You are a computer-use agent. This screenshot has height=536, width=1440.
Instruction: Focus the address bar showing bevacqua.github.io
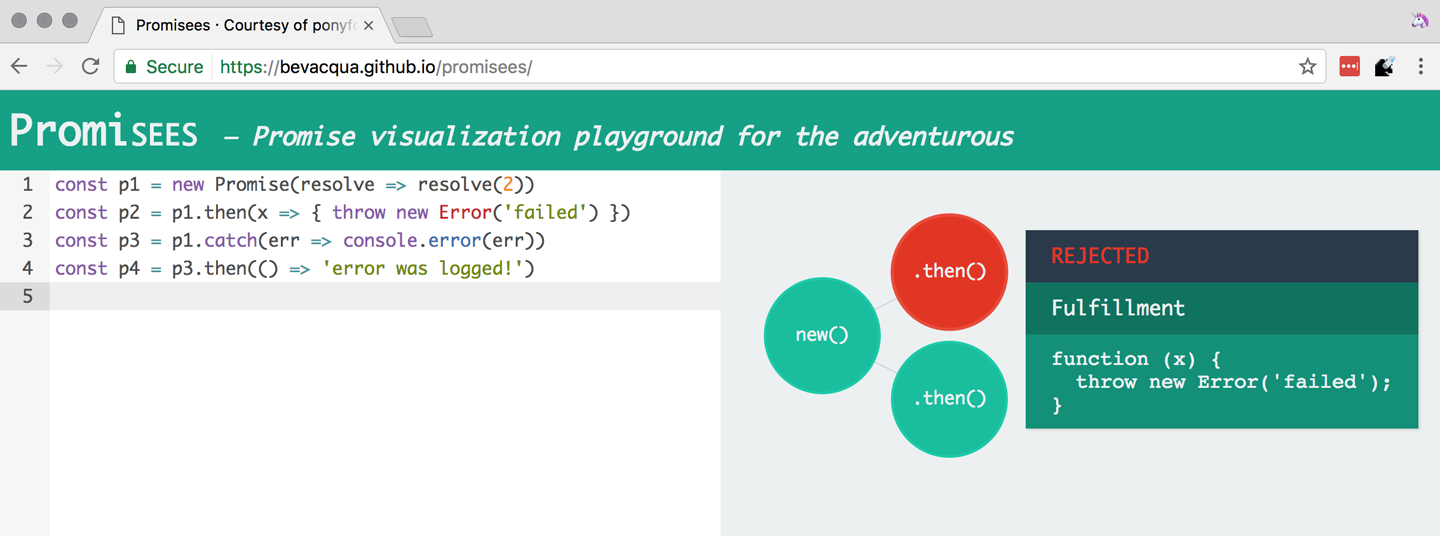(700, 67)
